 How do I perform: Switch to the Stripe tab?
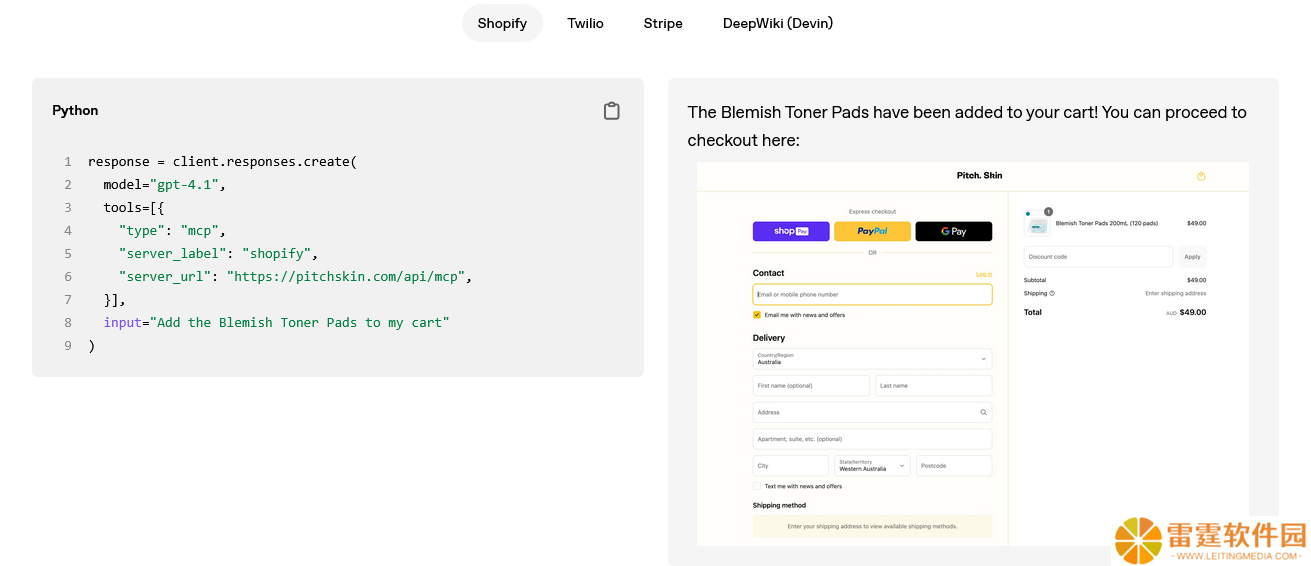(x=663, y=23)
